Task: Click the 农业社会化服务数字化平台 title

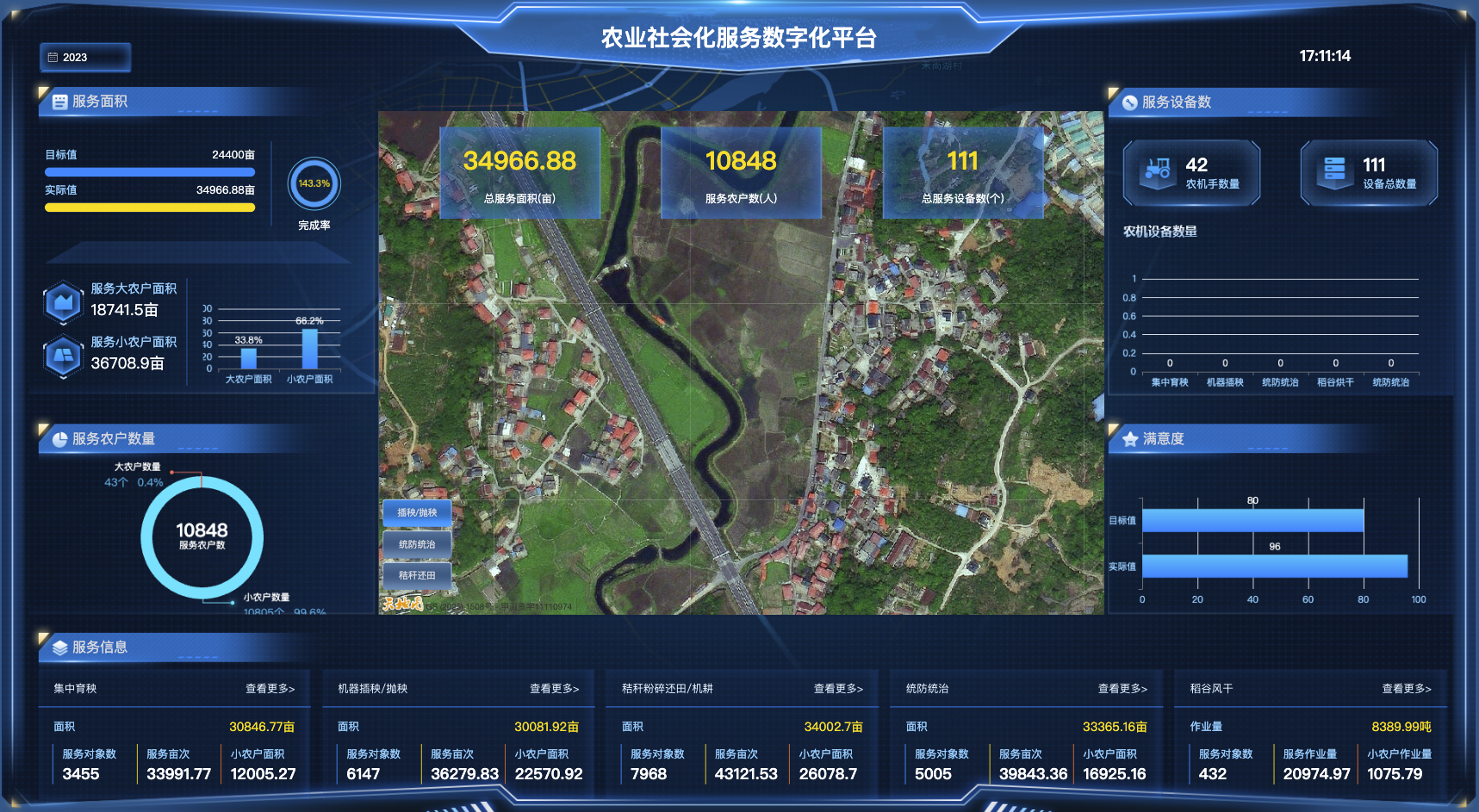Action: coord(739,38)
